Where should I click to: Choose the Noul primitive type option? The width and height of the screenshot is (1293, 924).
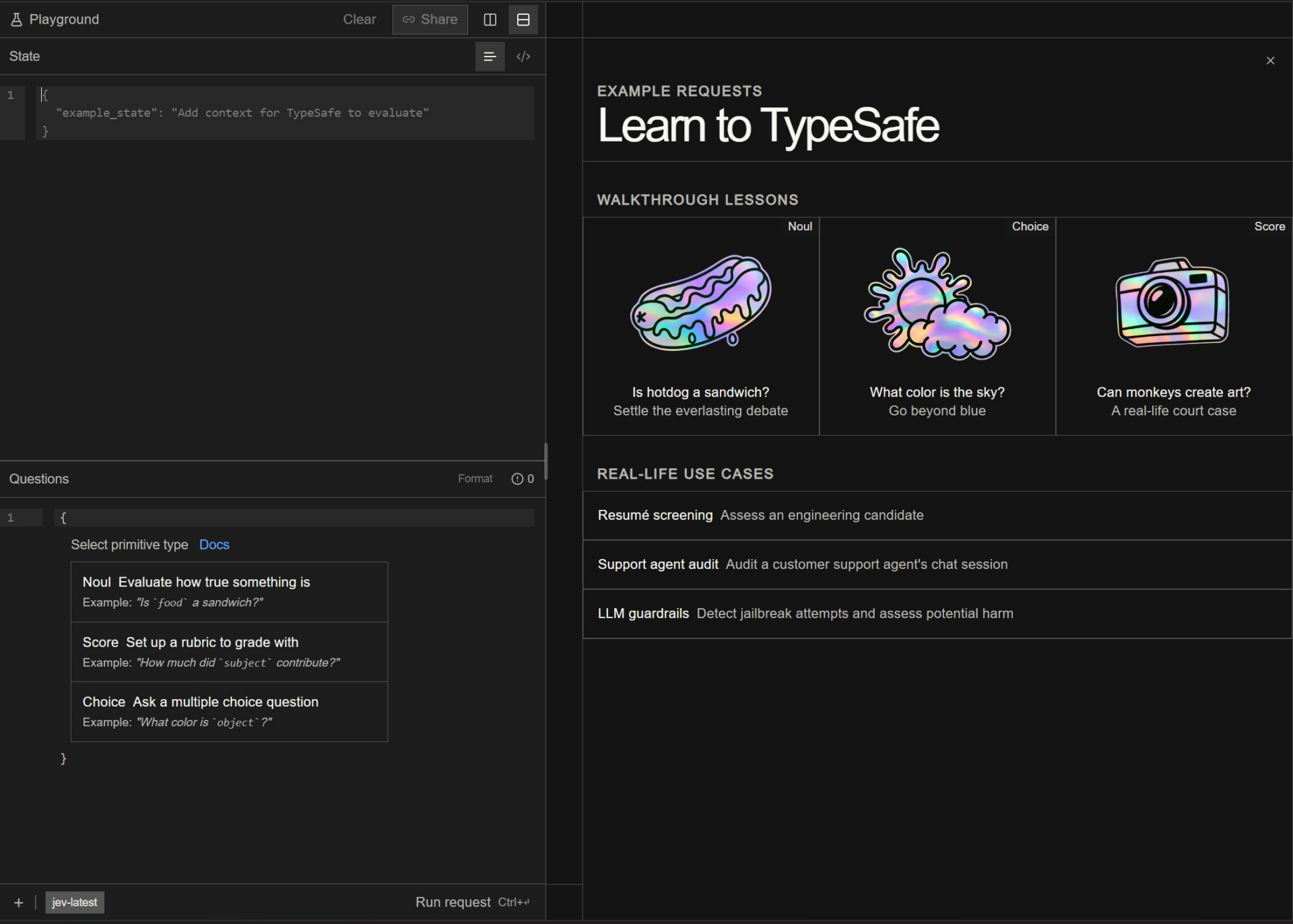pos(229,592)
